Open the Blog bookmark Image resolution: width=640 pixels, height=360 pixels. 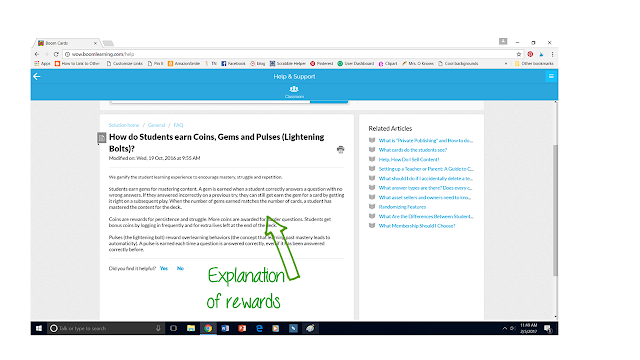click(258, 64)
